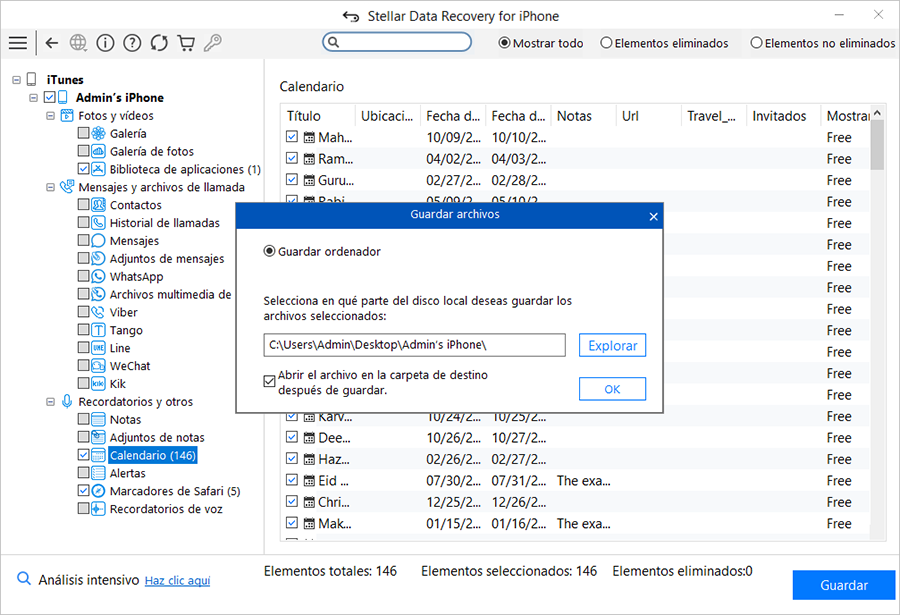The height and width of the screenshot is (615, 900).
Task: Click the Url column header
Action: coord(649,116)
